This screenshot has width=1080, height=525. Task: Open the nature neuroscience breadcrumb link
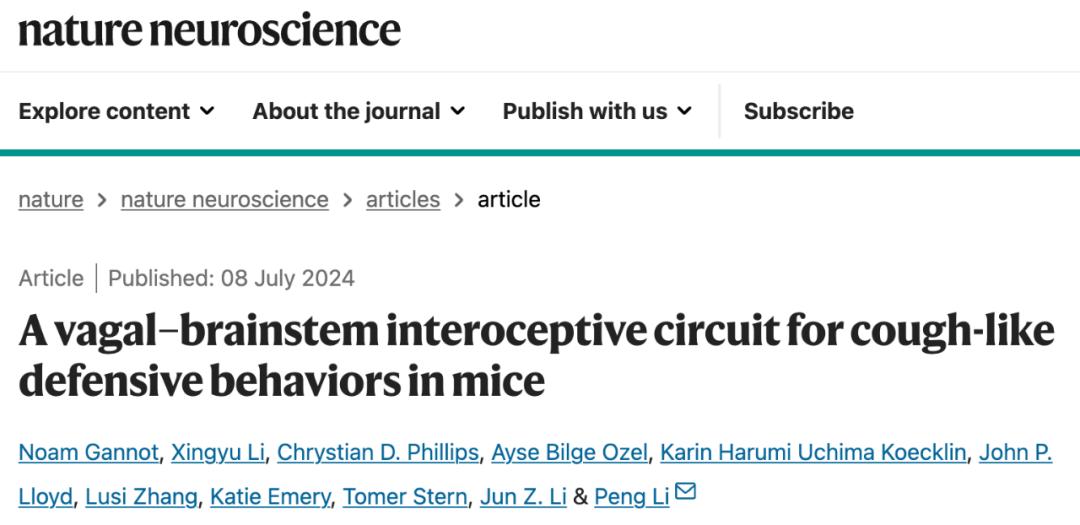(x=224, y=199)
